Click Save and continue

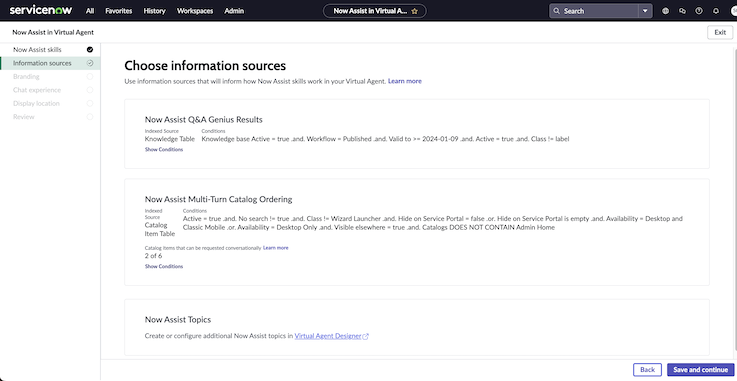click(x=700, y=370)
